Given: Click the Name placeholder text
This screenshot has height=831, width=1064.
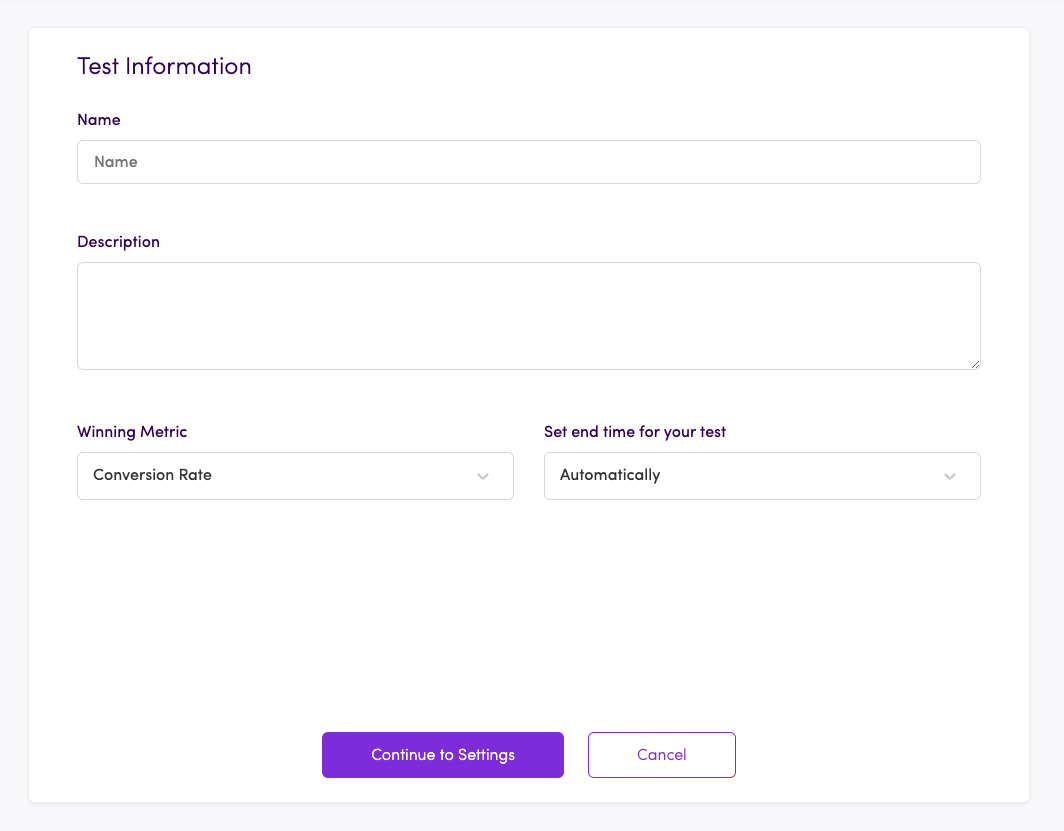Looking at the screenshot, I should click(116, 162).
